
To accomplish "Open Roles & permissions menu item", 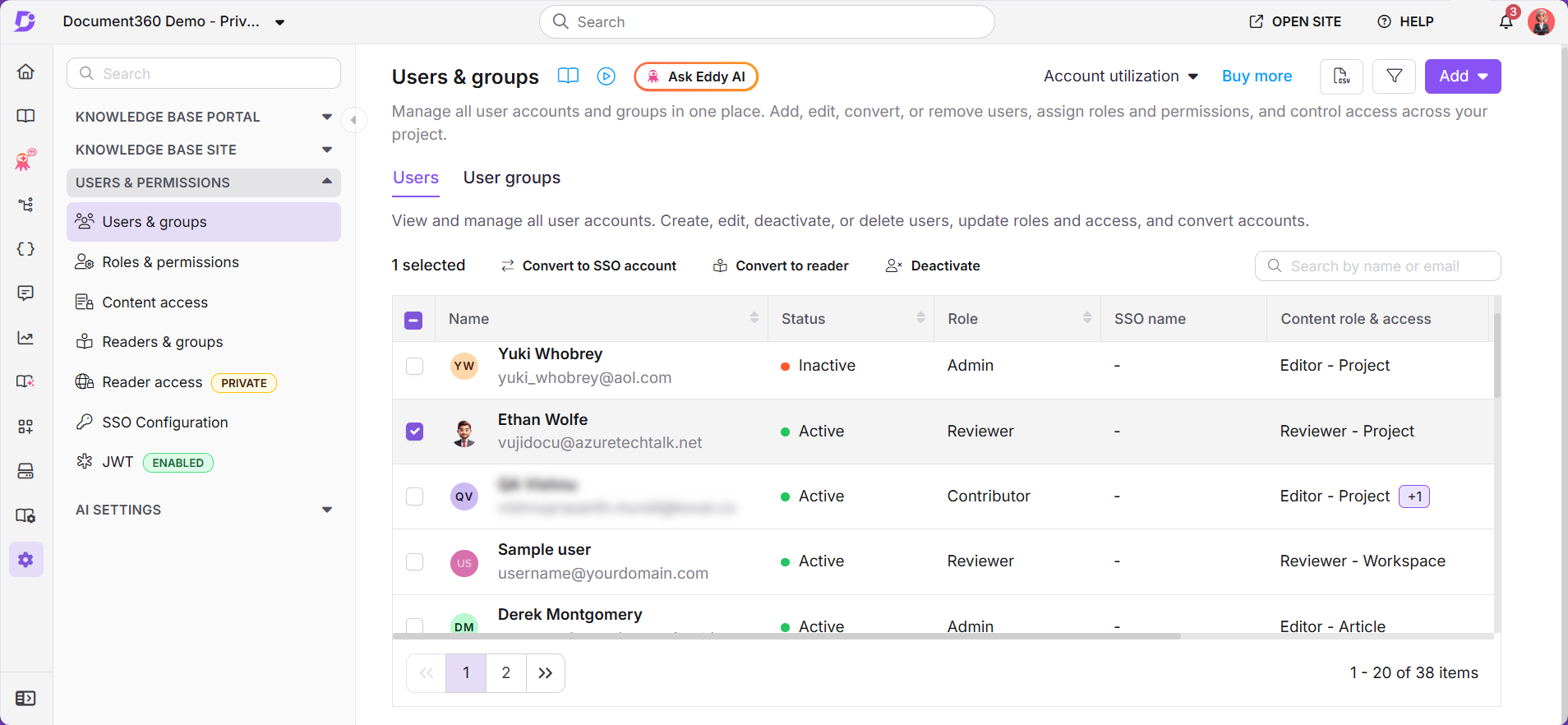I will click(204, 262).
